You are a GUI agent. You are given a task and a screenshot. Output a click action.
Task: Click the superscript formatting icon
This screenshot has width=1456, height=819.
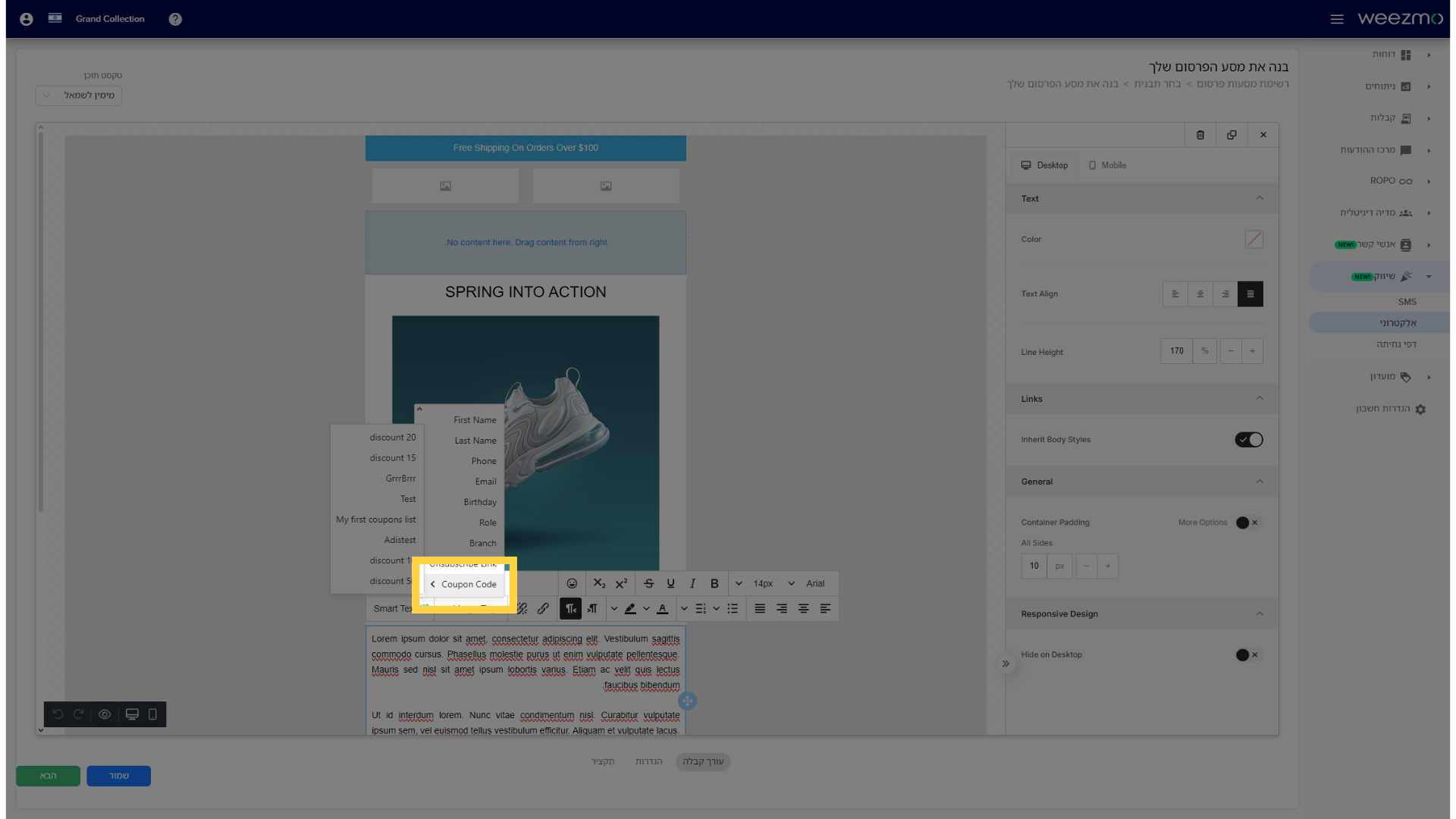(x=621, y=583)
